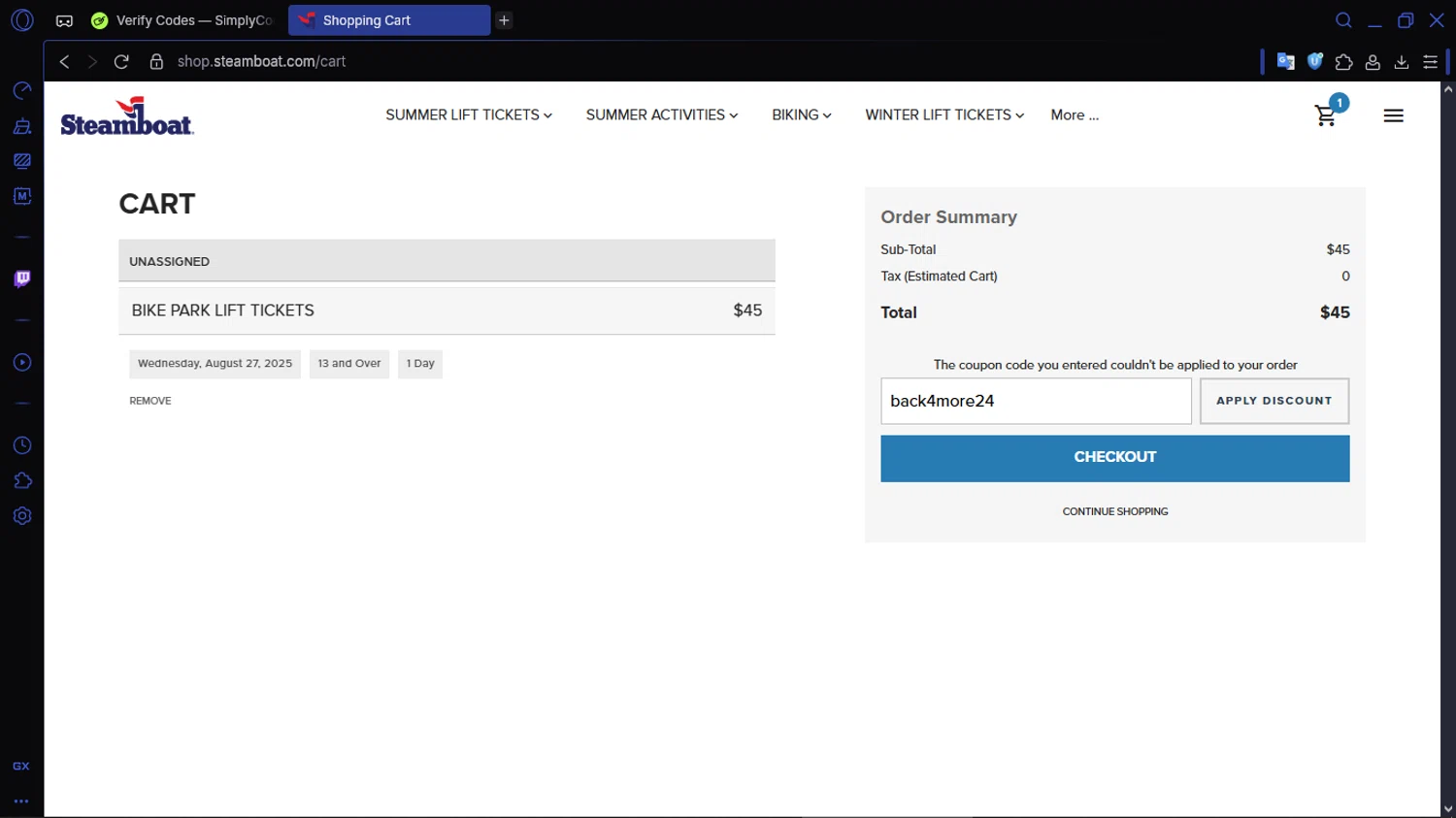1456x818 pixels.
Task: Open the Easy Setup sliders icon
Action: click(x=1430, y=61)
